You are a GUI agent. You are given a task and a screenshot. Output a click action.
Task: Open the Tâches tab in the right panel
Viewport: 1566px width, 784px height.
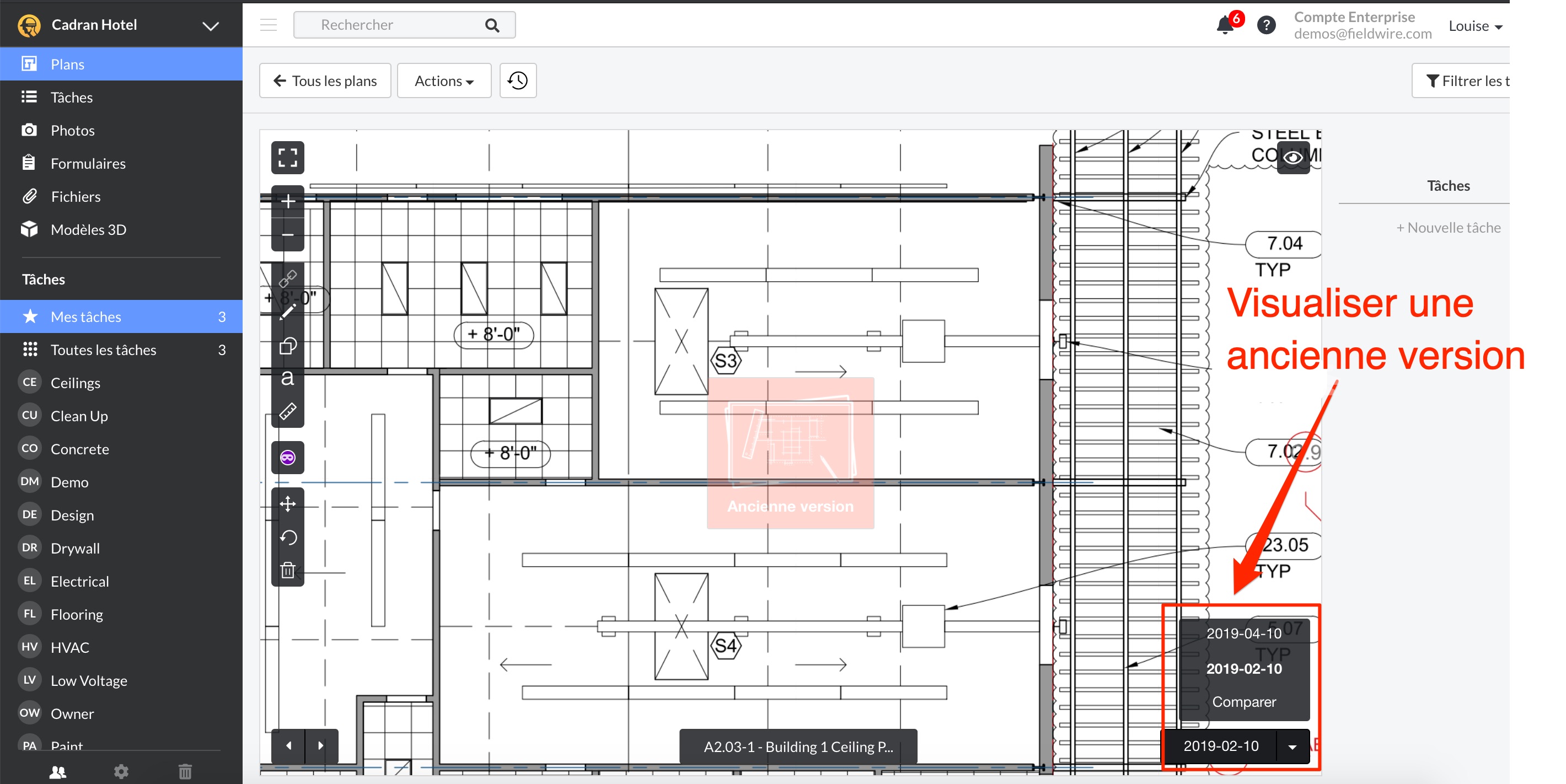point(1448,186)
